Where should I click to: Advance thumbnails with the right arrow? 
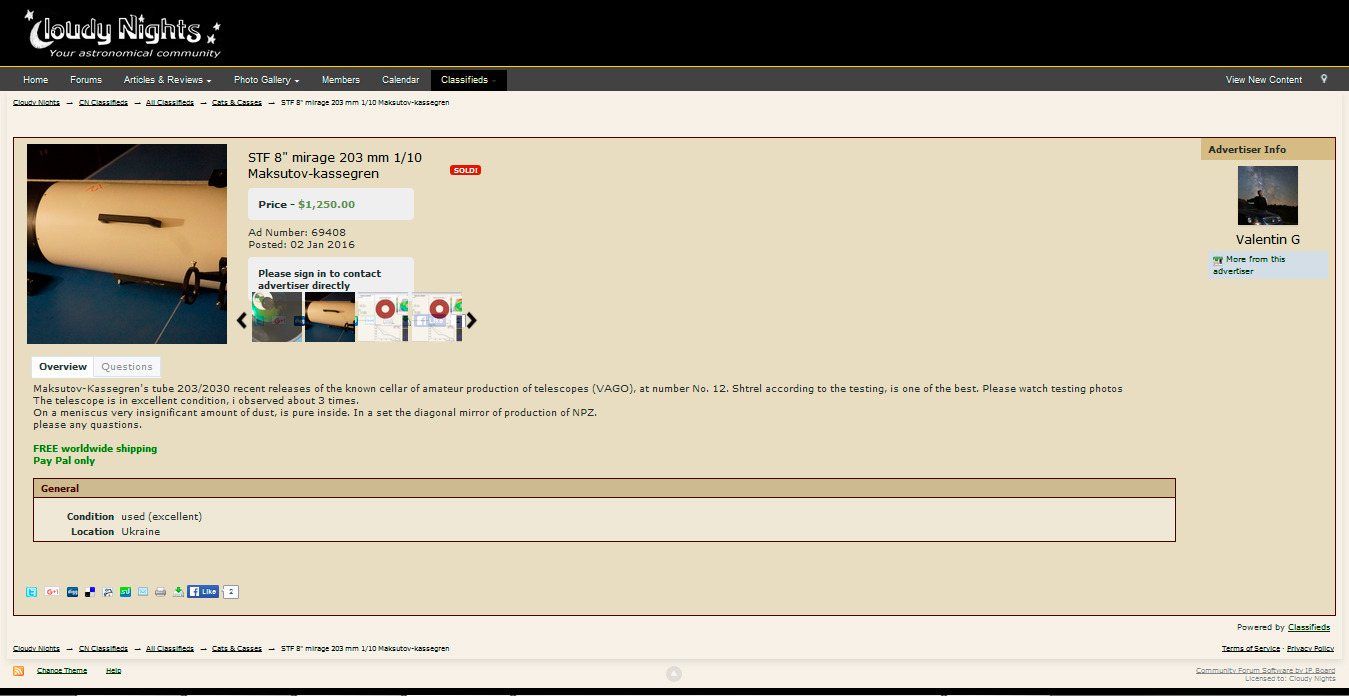pos(472,320)
